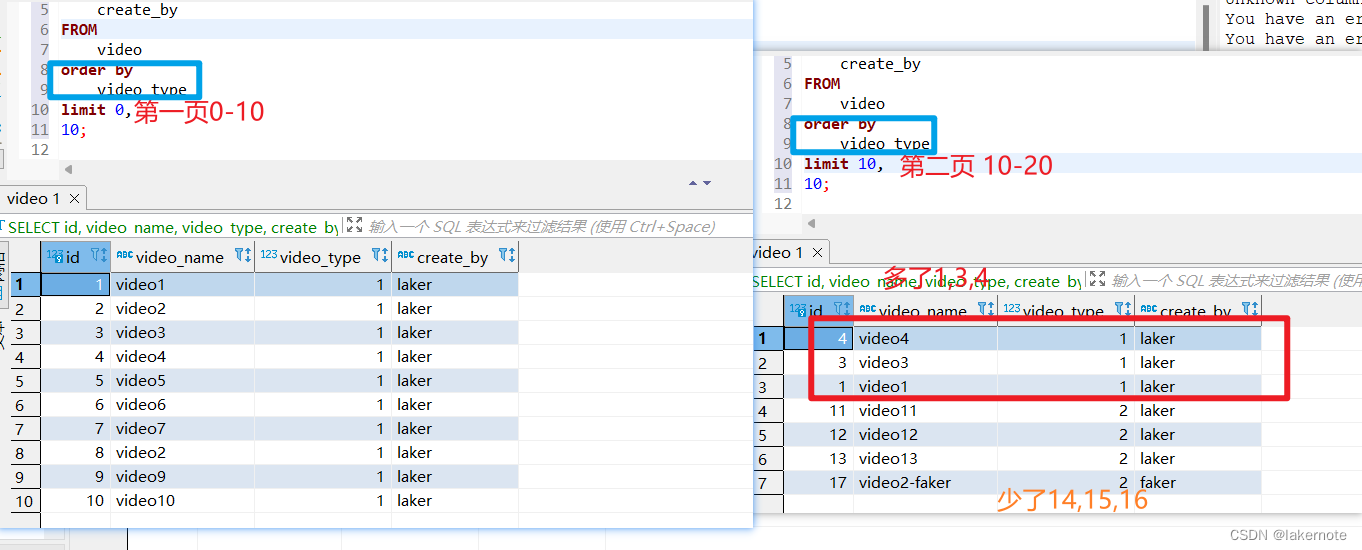Expand filter panel icon in right window
The width and height of the screenshot is (1362, 550).
[1097, 279]
